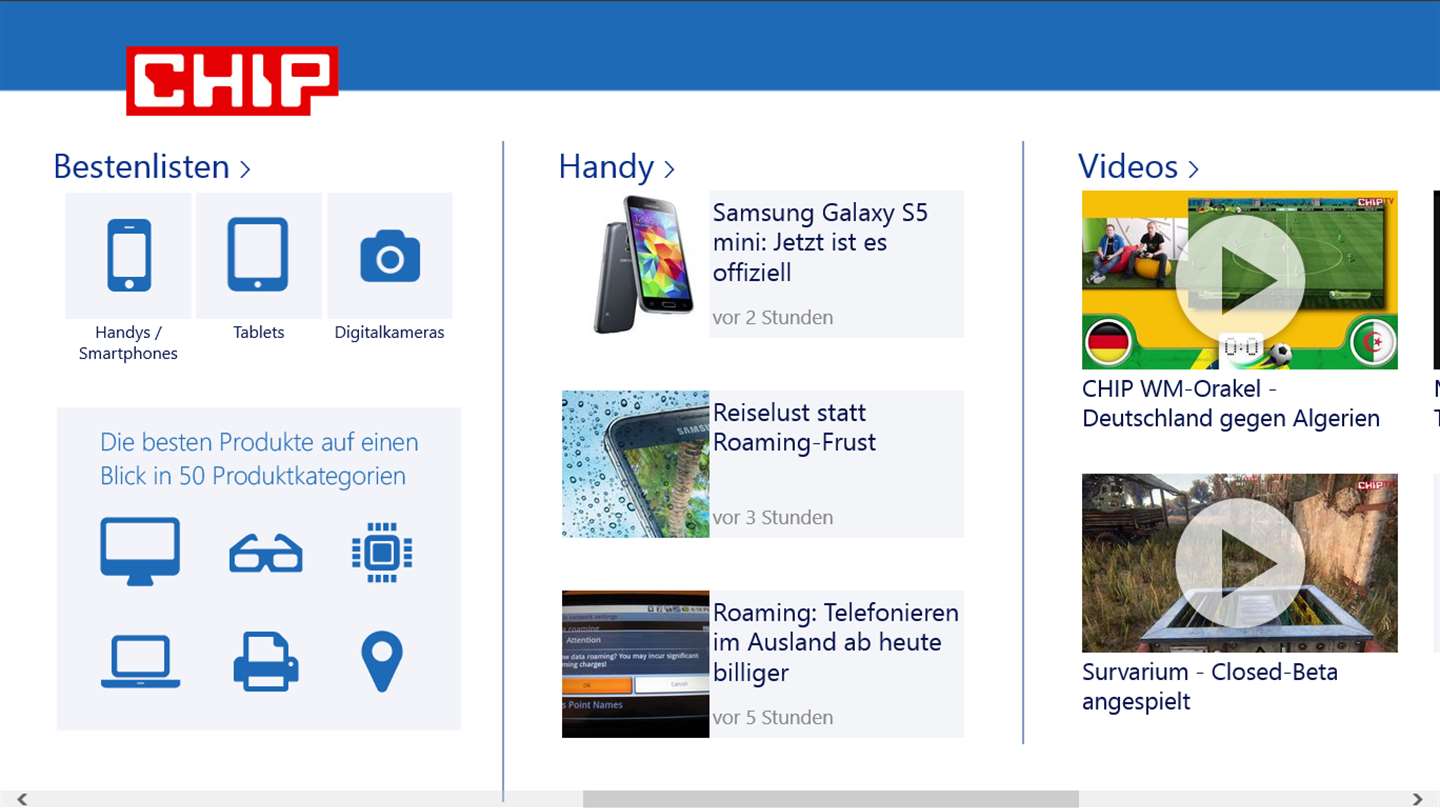Expand the Handy section chevron
This screenshot has height=808, width=1440.
[669, 168]
